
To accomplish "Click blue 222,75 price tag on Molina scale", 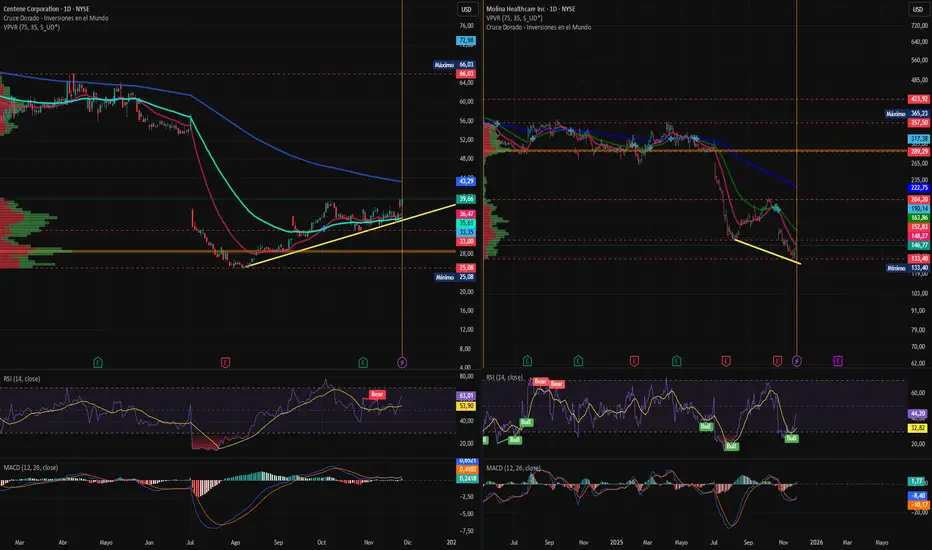I will (x=919, y=187).
